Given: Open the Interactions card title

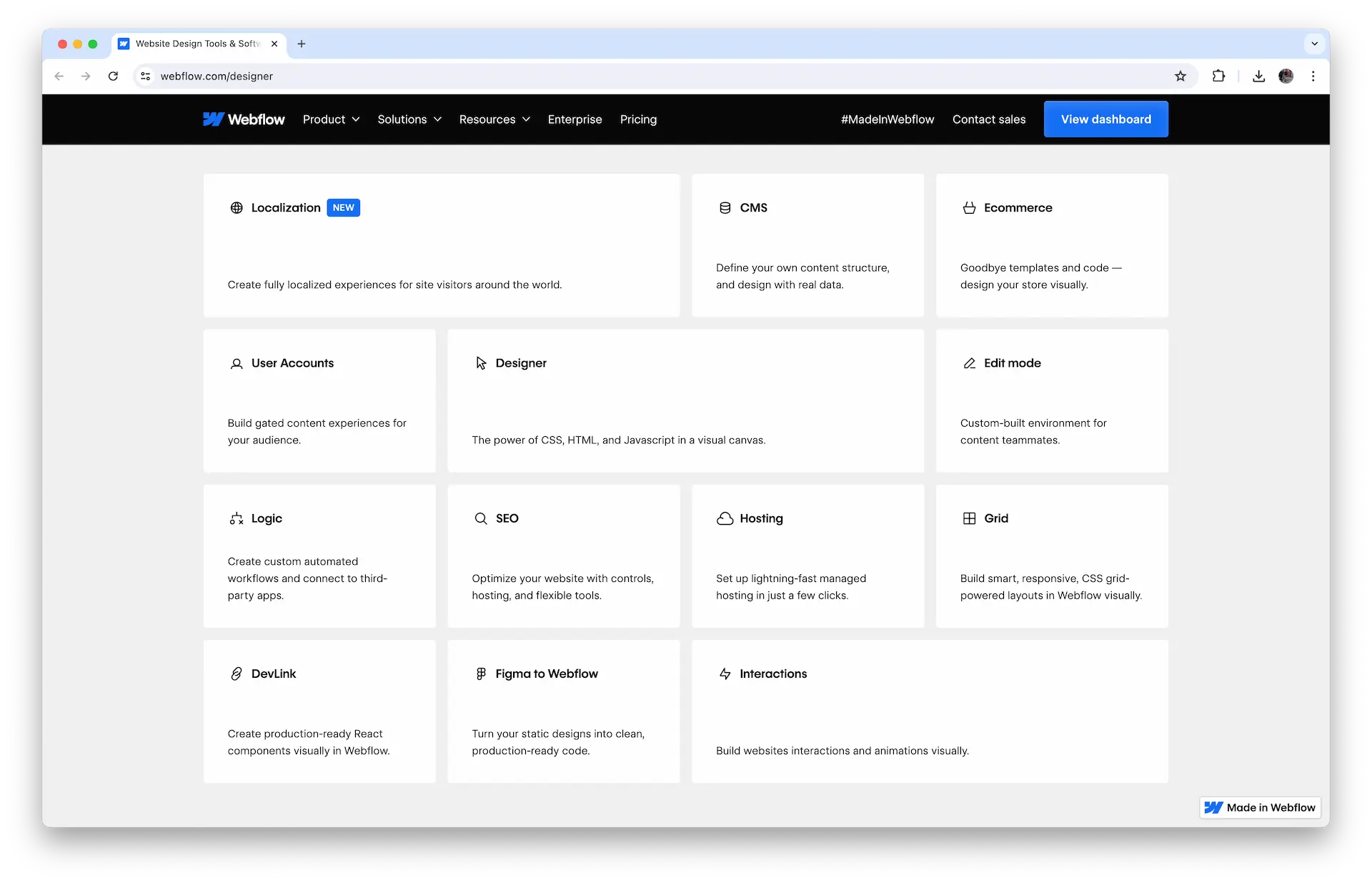Looking at the screenshot, I should [773, 674].
